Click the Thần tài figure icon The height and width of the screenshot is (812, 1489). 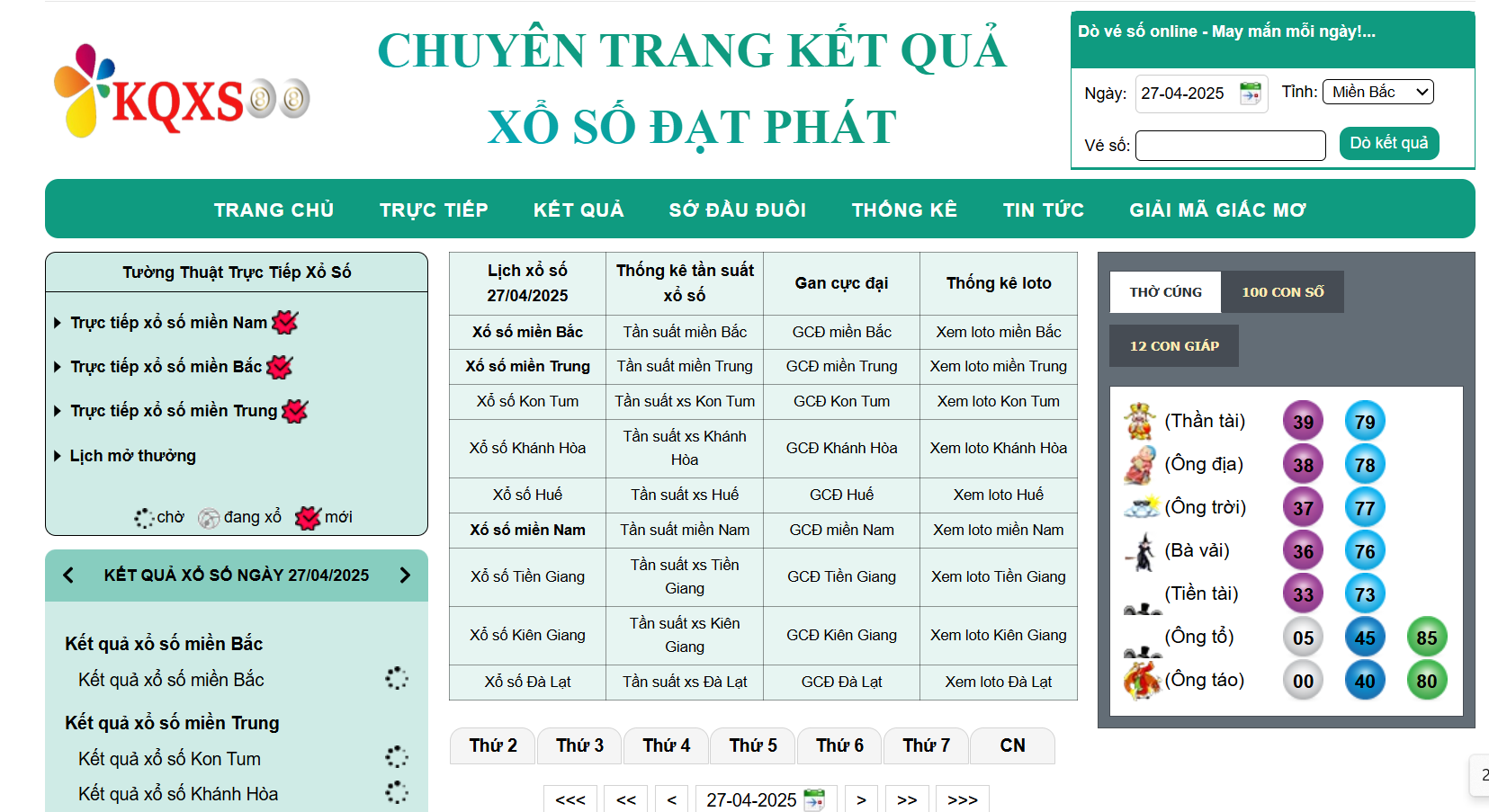(1140, 421)
